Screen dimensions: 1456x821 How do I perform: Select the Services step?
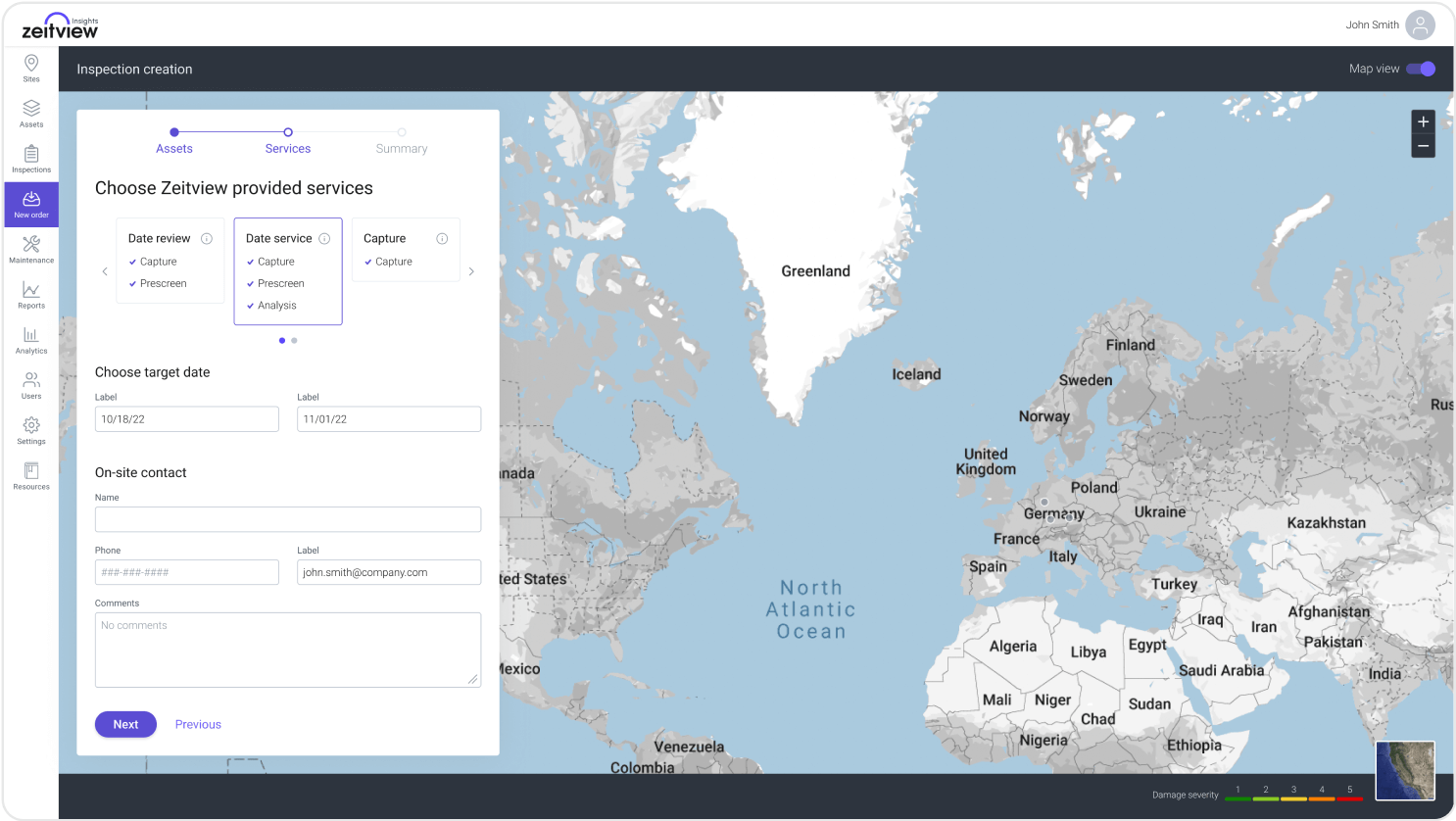click(x=288, y=141)
